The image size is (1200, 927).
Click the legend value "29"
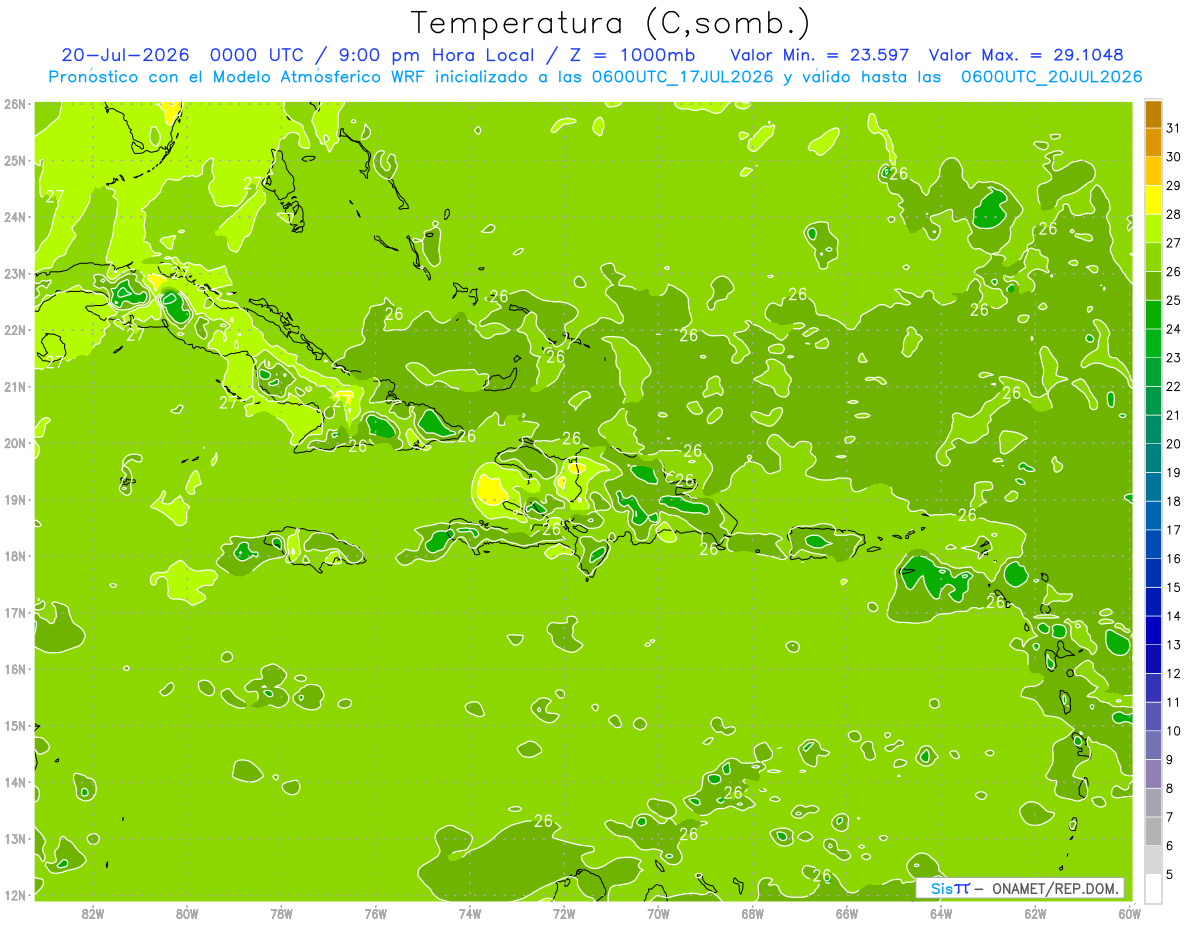point(1174,186)
